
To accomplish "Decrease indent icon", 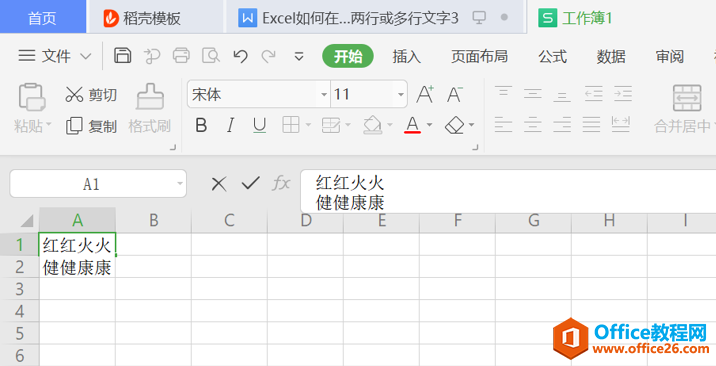I will pyautogui.click(x=593, y=93).
